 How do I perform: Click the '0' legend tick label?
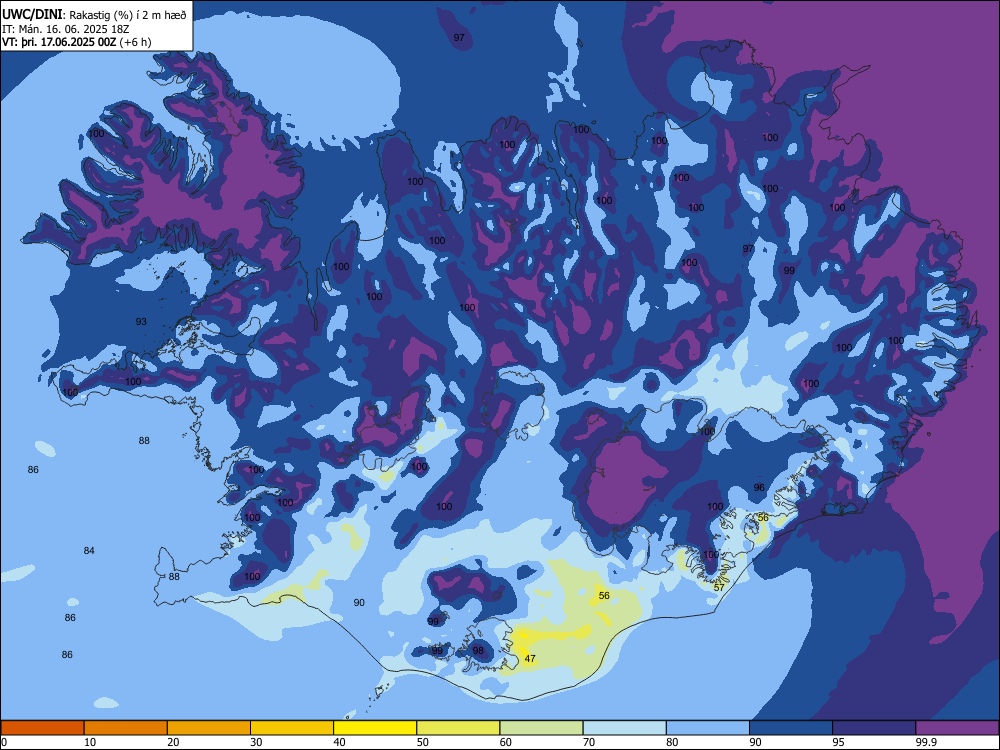4,742
